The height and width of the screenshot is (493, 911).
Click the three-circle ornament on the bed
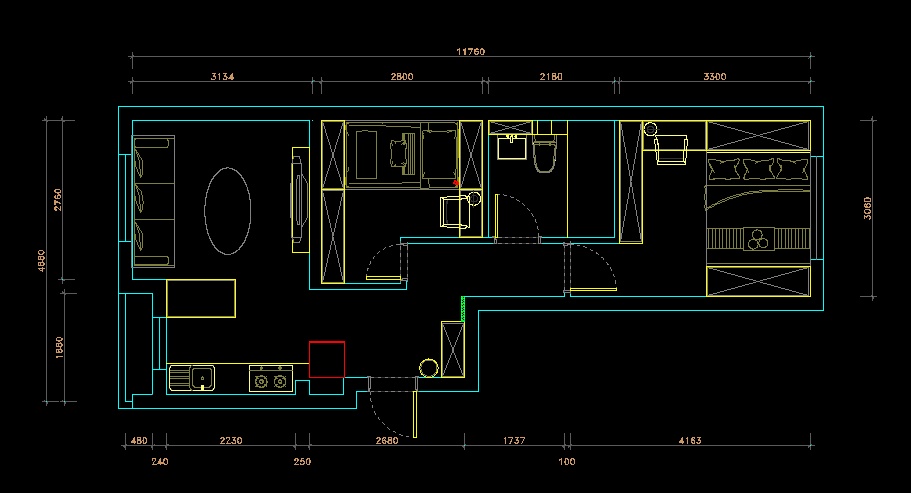coord(757,239)
